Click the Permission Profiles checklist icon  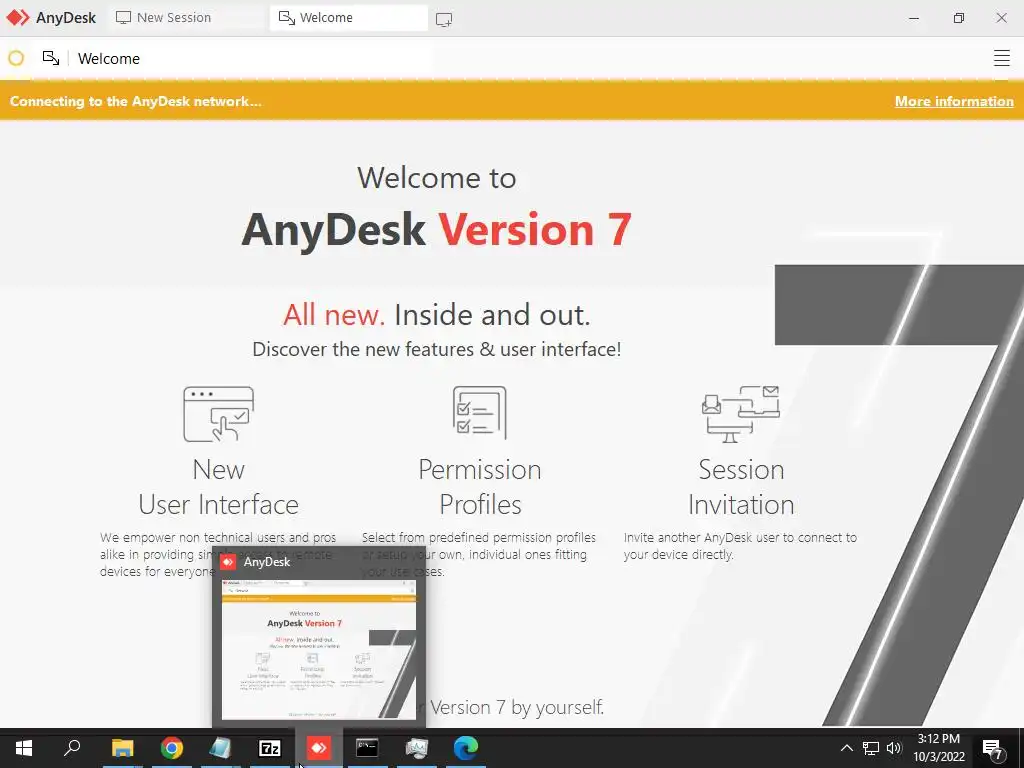(480, 412)
